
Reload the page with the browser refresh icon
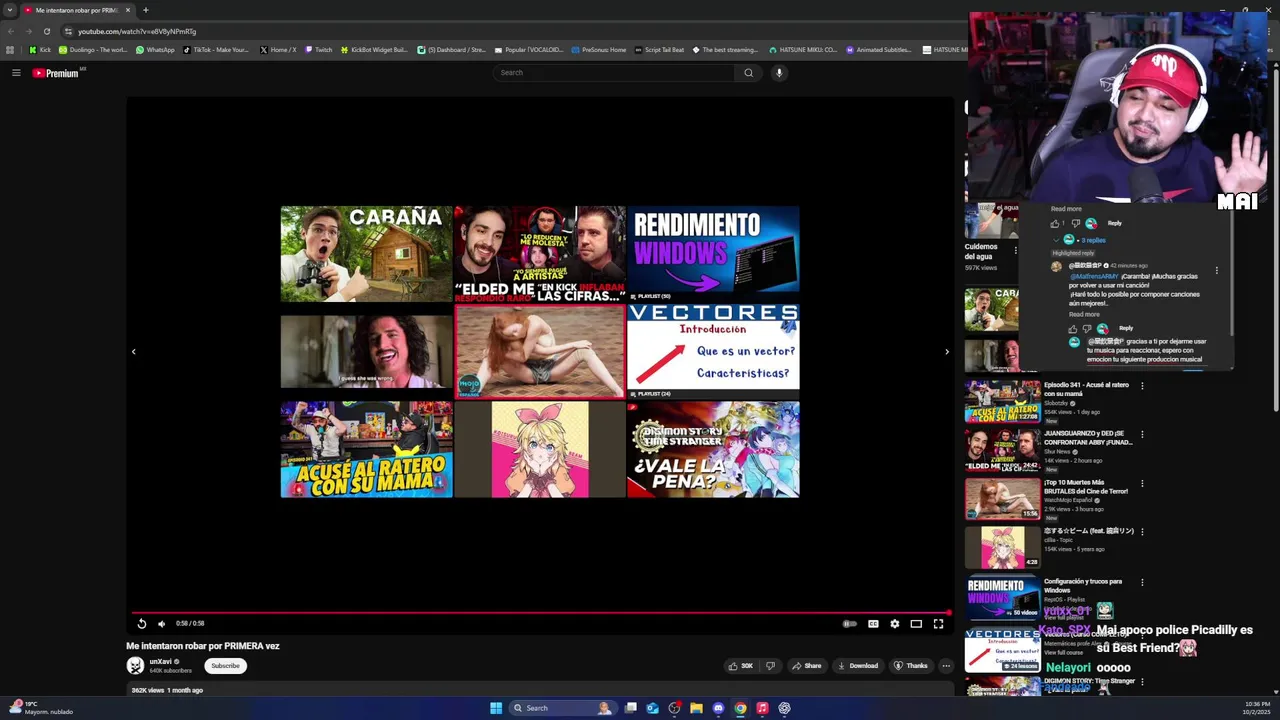(47, 31)
